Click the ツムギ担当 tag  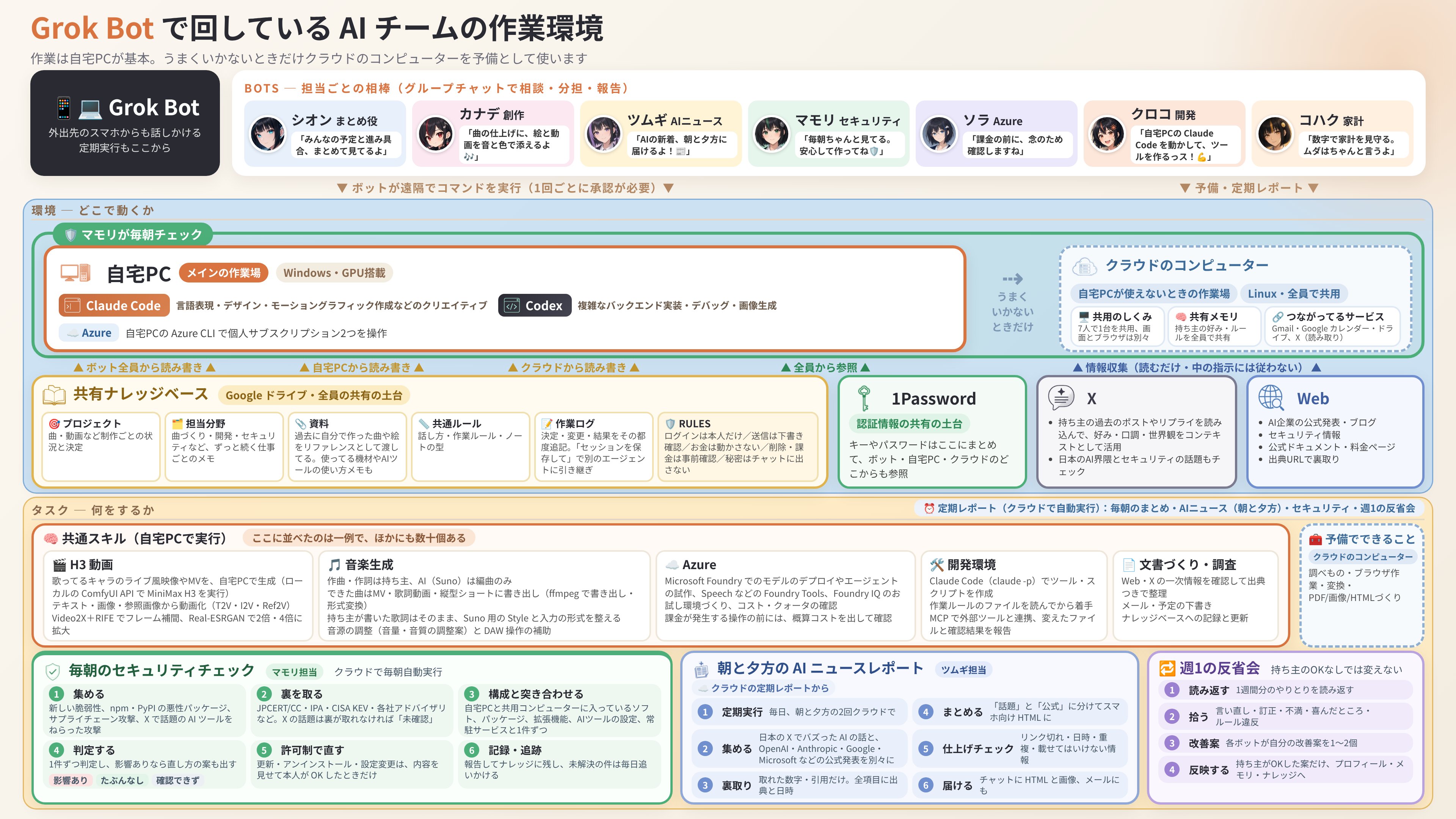[964, 670]
